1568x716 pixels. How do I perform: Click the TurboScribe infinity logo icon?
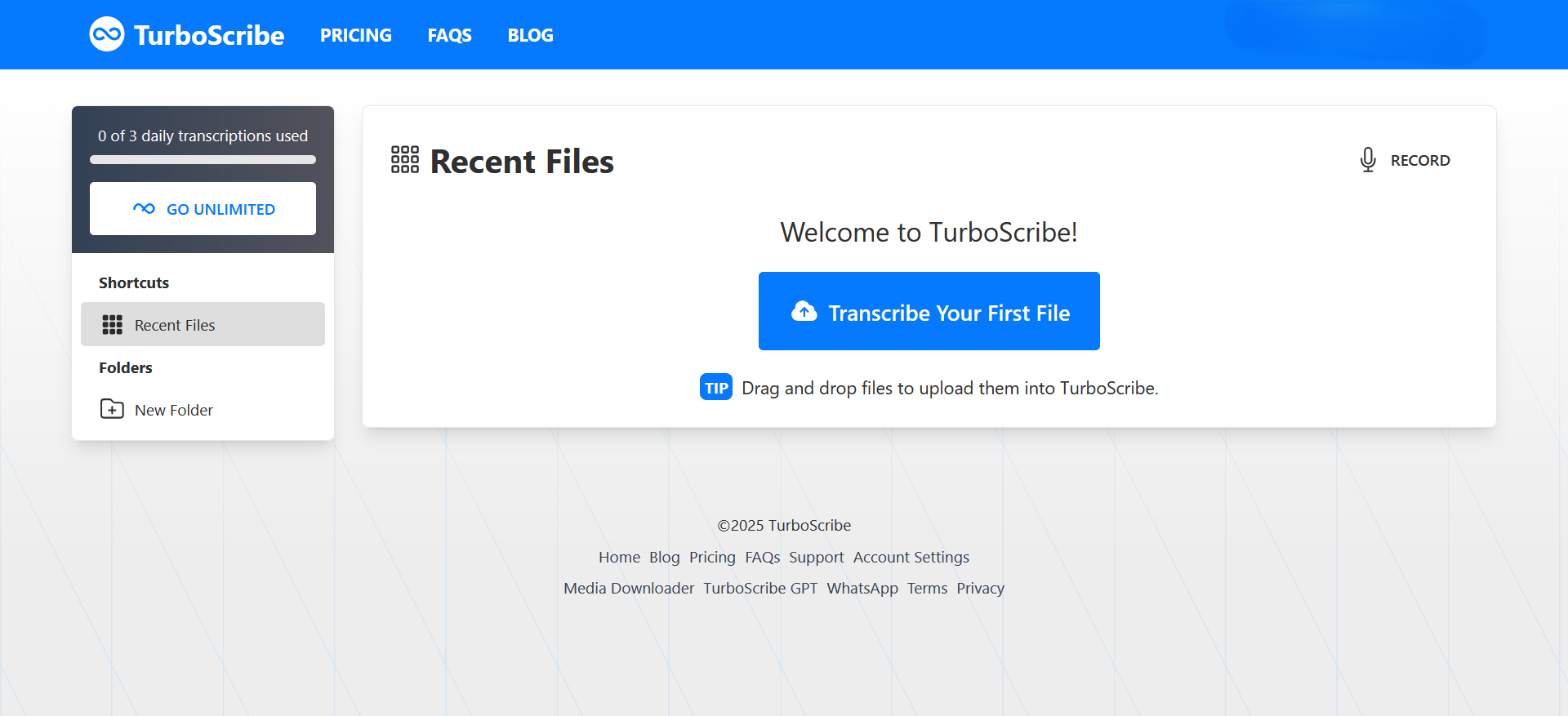[107, 34]
